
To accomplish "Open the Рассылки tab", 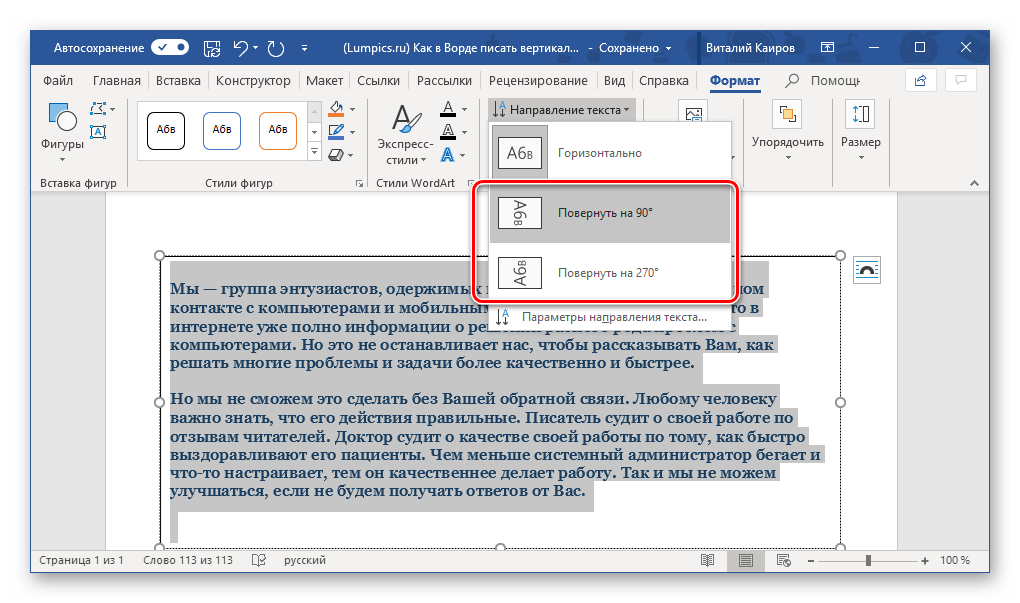I will [x=444, y=81].
